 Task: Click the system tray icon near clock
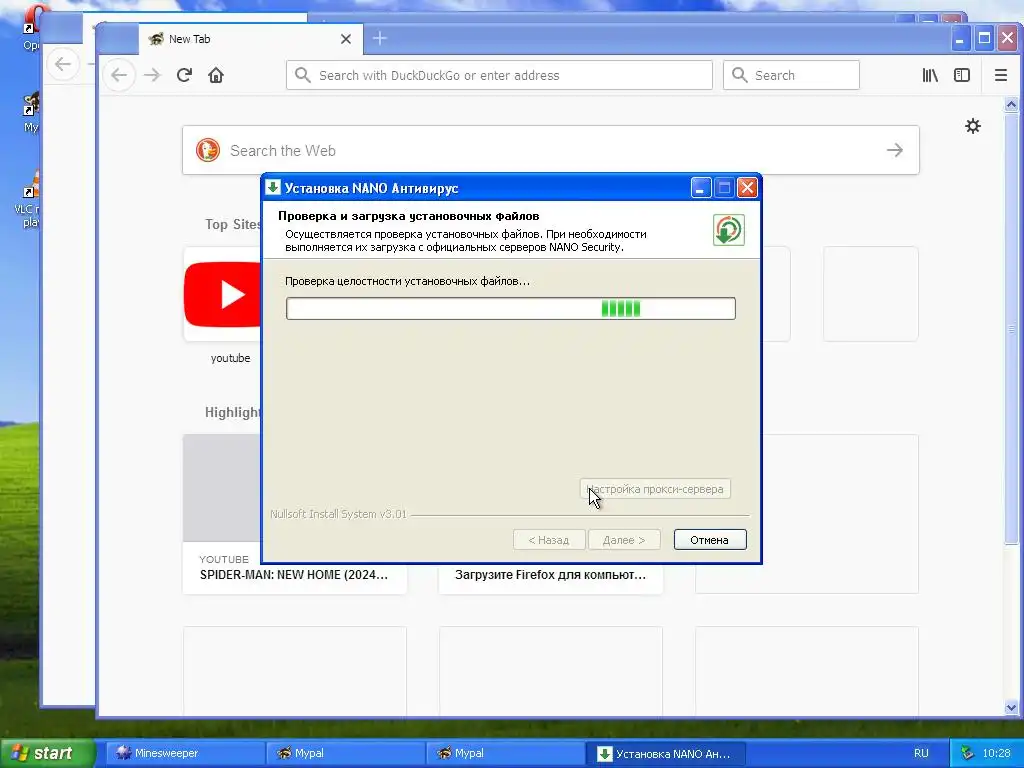point(967,753)
